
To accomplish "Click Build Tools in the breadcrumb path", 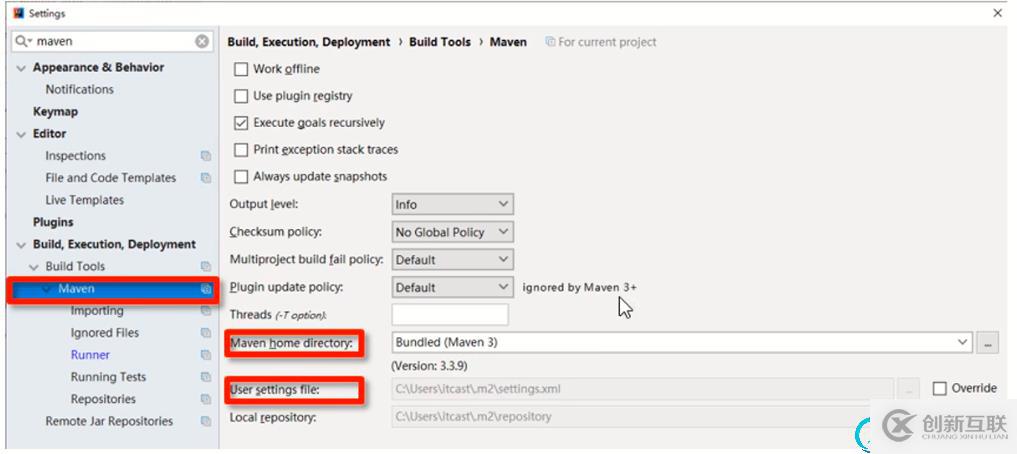I will (440, 42).
